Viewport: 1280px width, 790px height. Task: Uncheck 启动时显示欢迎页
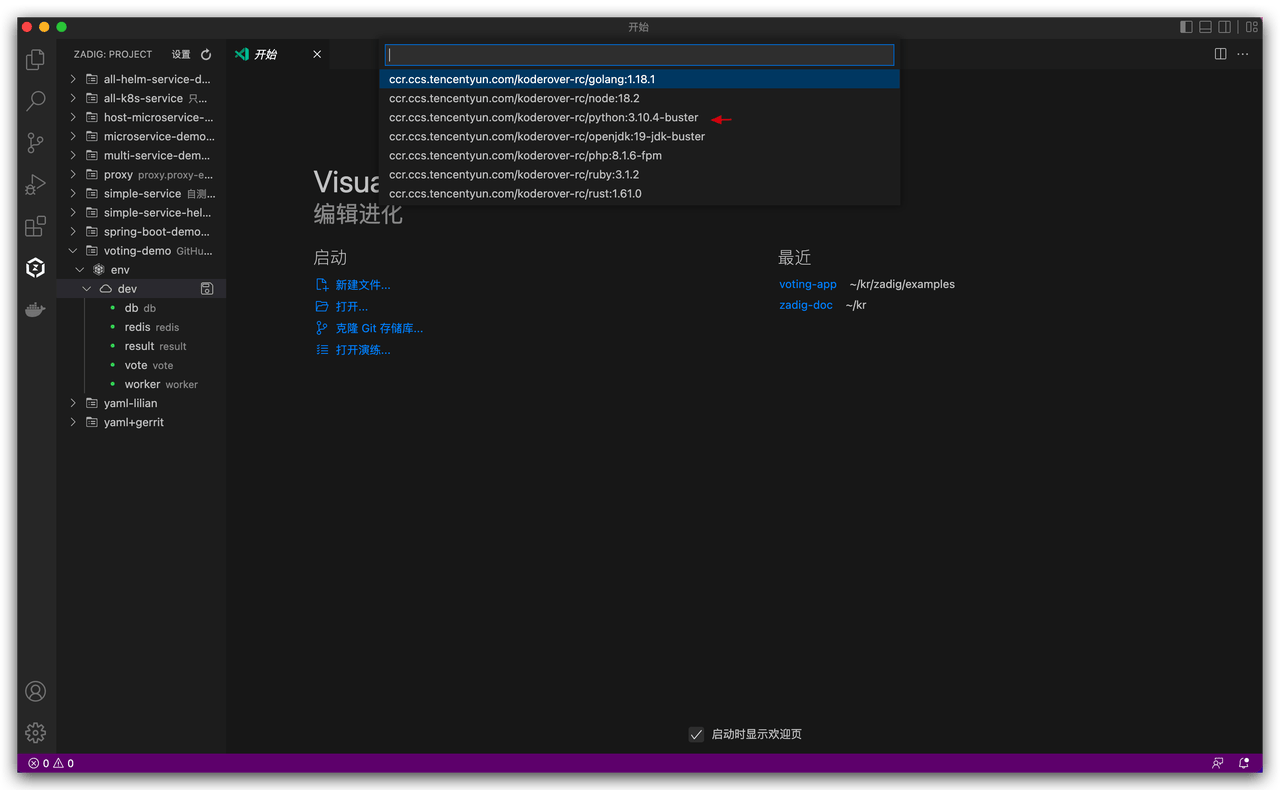point(696,734)
